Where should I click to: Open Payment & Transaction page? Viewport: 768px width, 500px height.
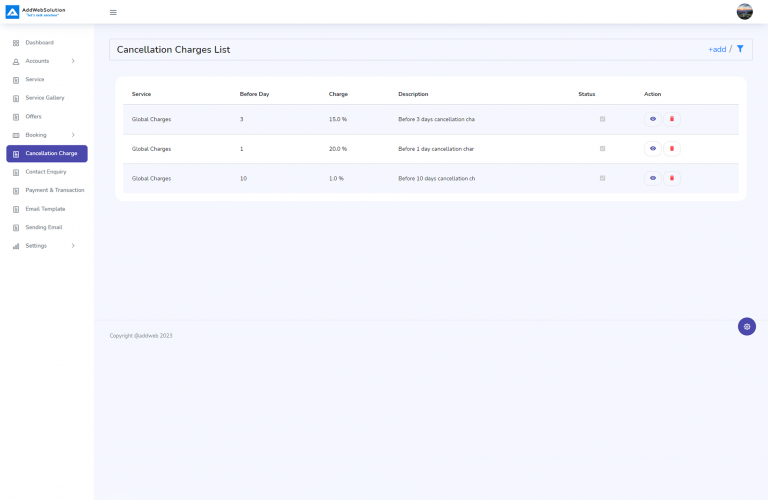[54, 190]
